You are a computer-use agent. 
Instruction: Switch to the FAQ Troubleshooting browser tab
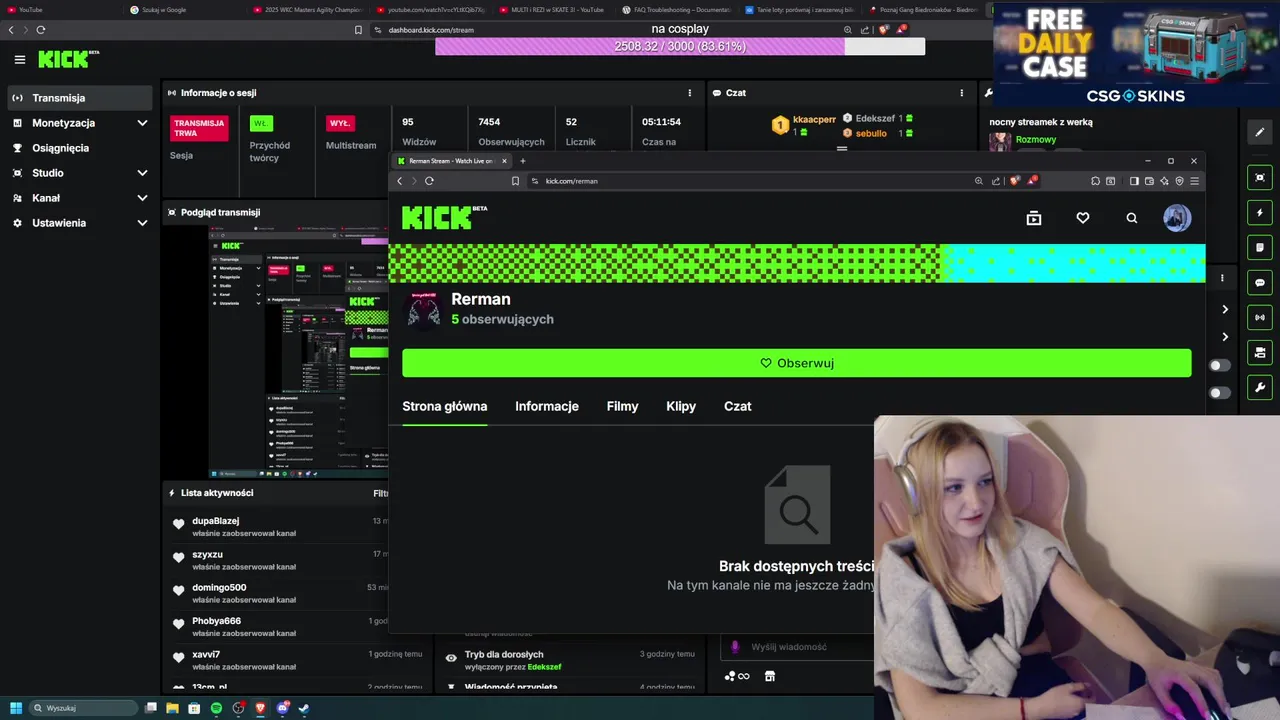pos(675,9)
